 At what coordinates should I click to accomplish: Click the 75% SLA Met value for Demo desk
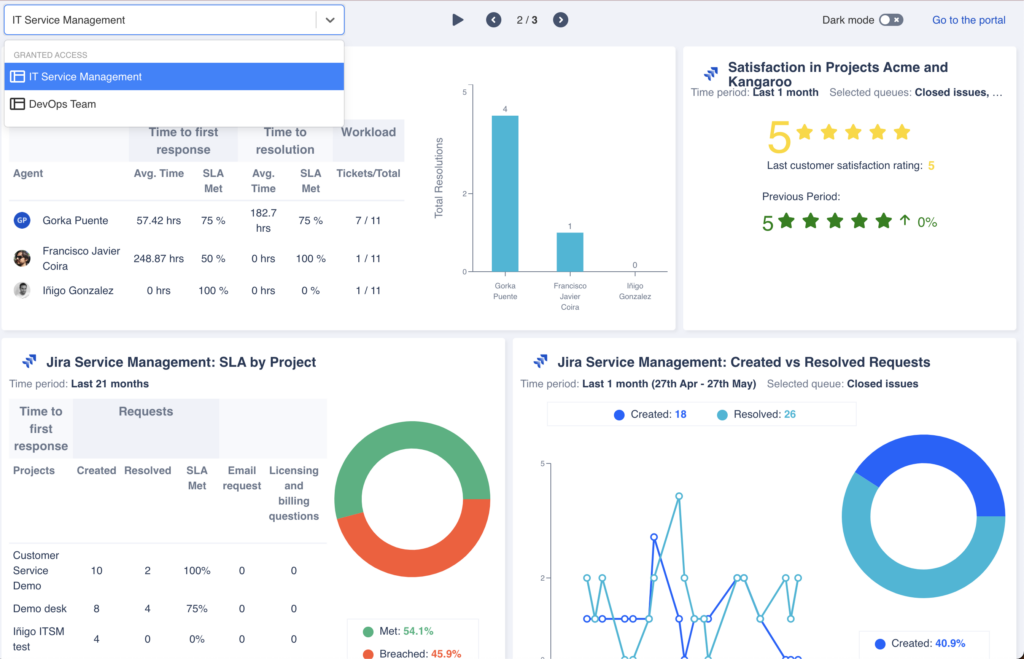[x=197, y=608]
